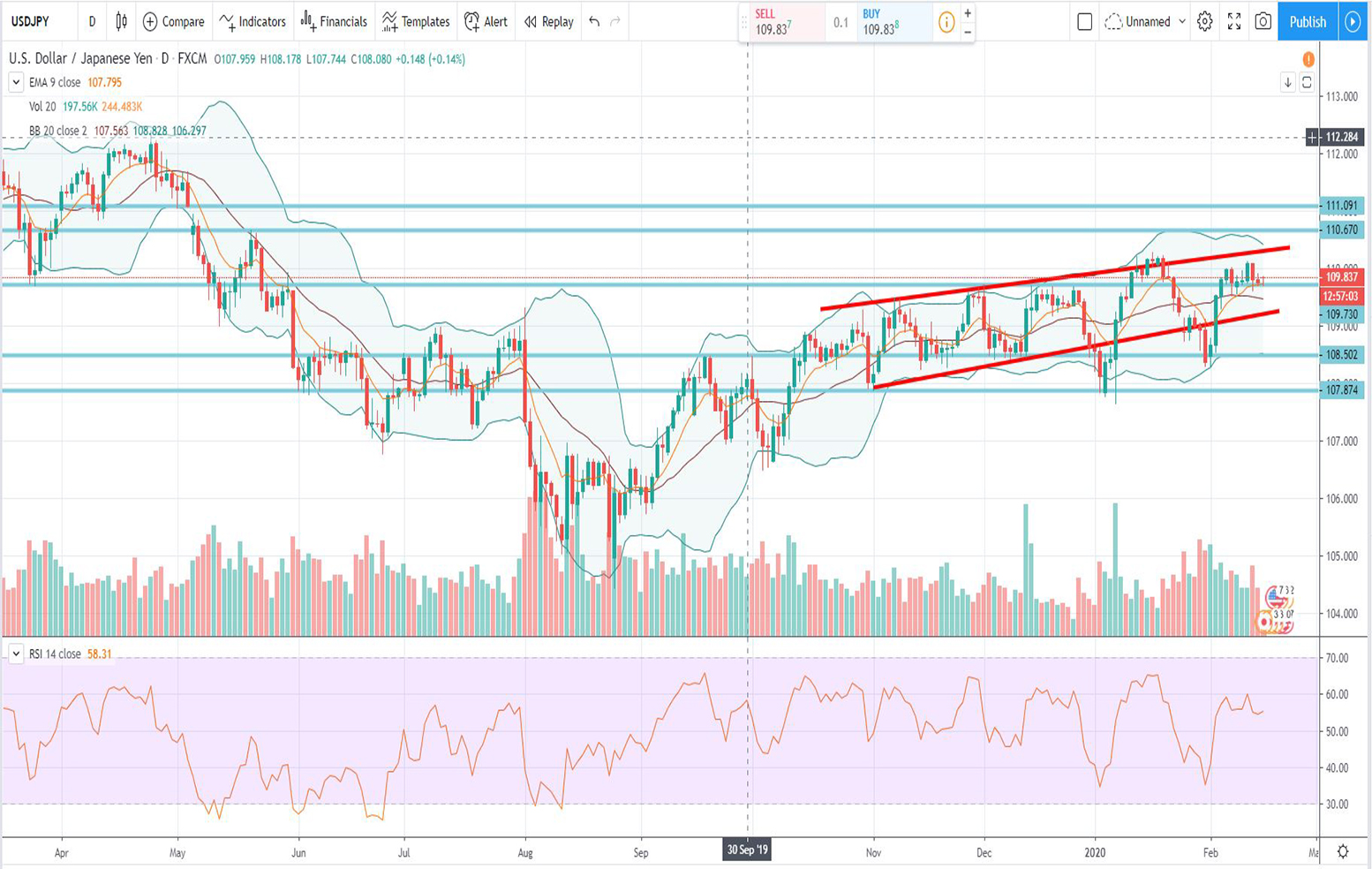Click the USDJPY symbol search field

click(x=31, y=22)
